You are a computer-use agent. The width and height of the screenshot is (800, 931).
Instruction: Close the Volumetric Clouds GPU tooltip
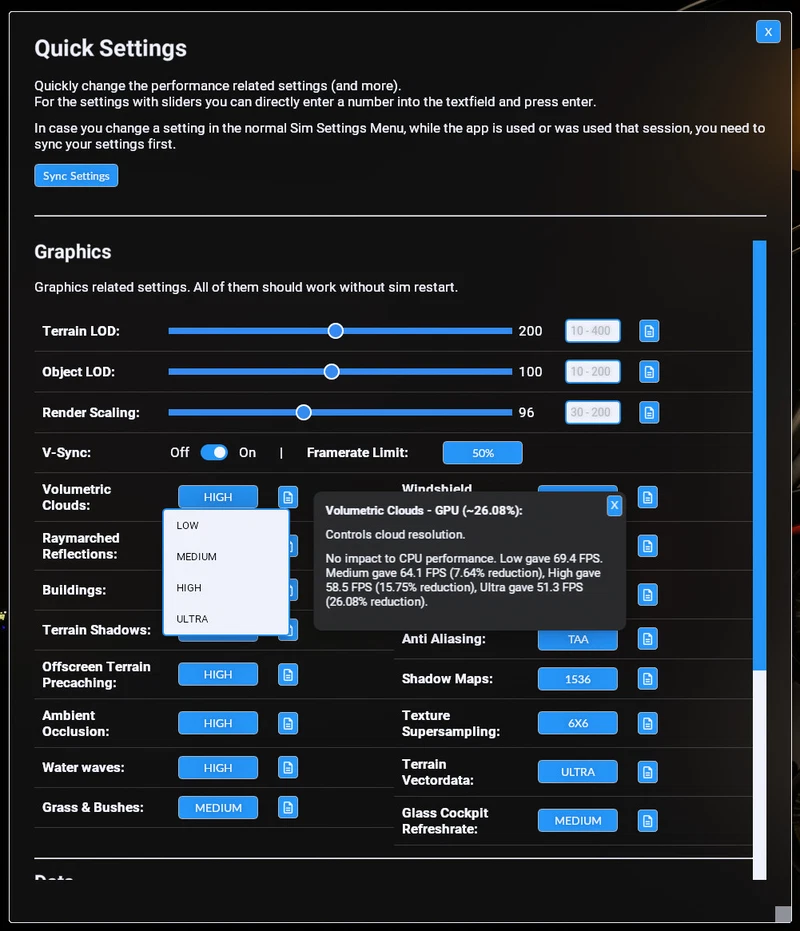pyautogui.click(x=614, y=506)
